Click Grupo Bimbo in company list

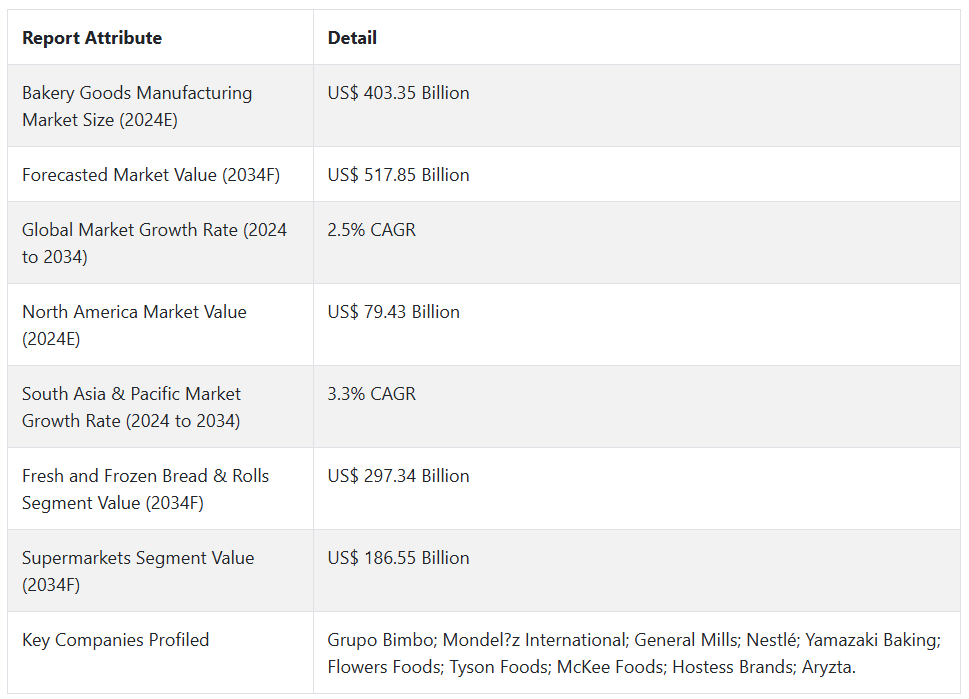click(x=380, y=640)
